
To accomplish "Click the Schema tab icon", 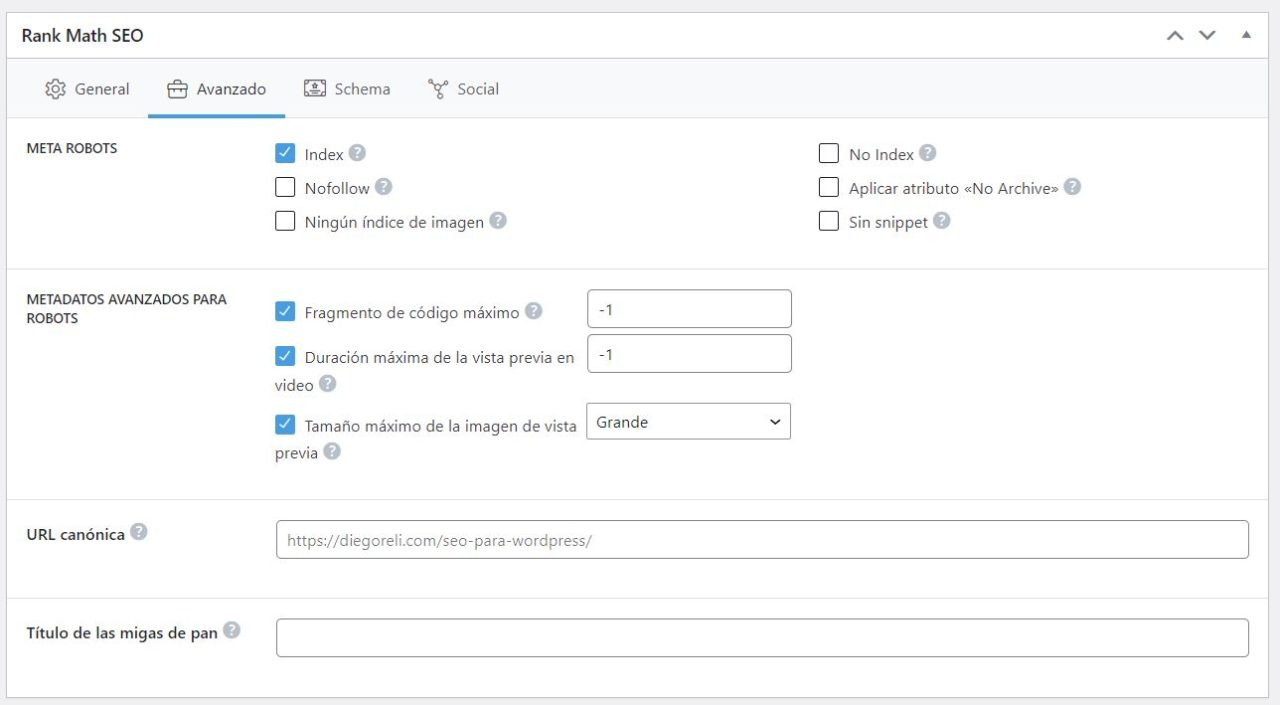I will 315,88.
